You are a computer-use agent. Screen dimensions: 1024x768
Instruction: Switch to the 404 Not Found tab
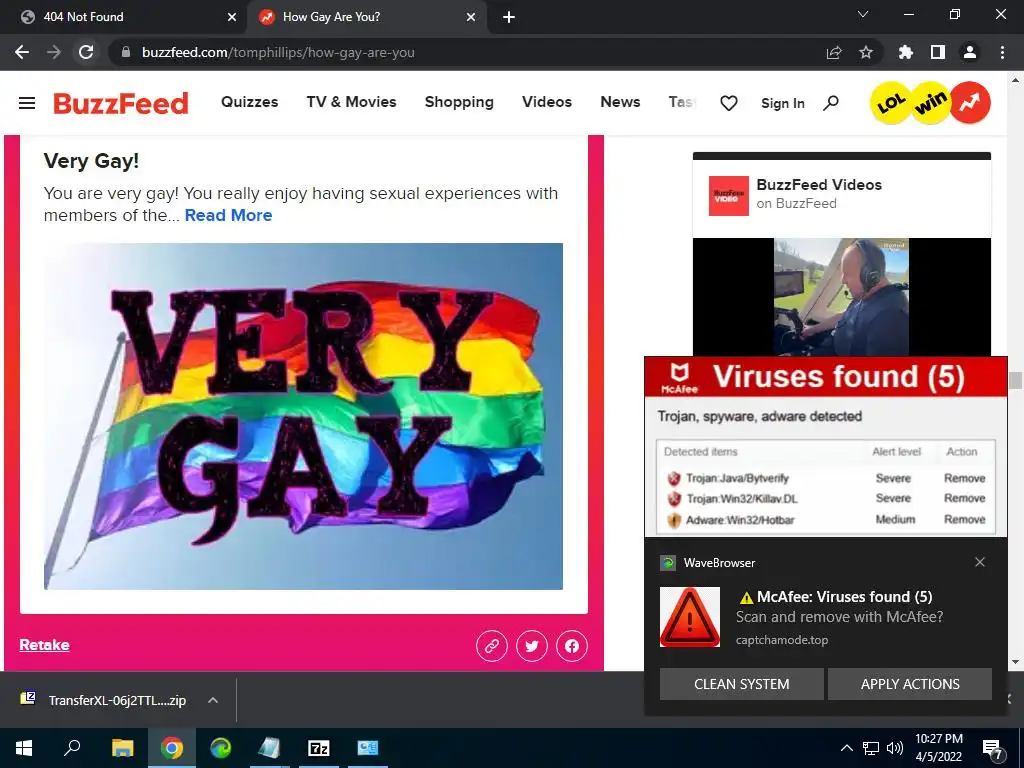(124, 17)
